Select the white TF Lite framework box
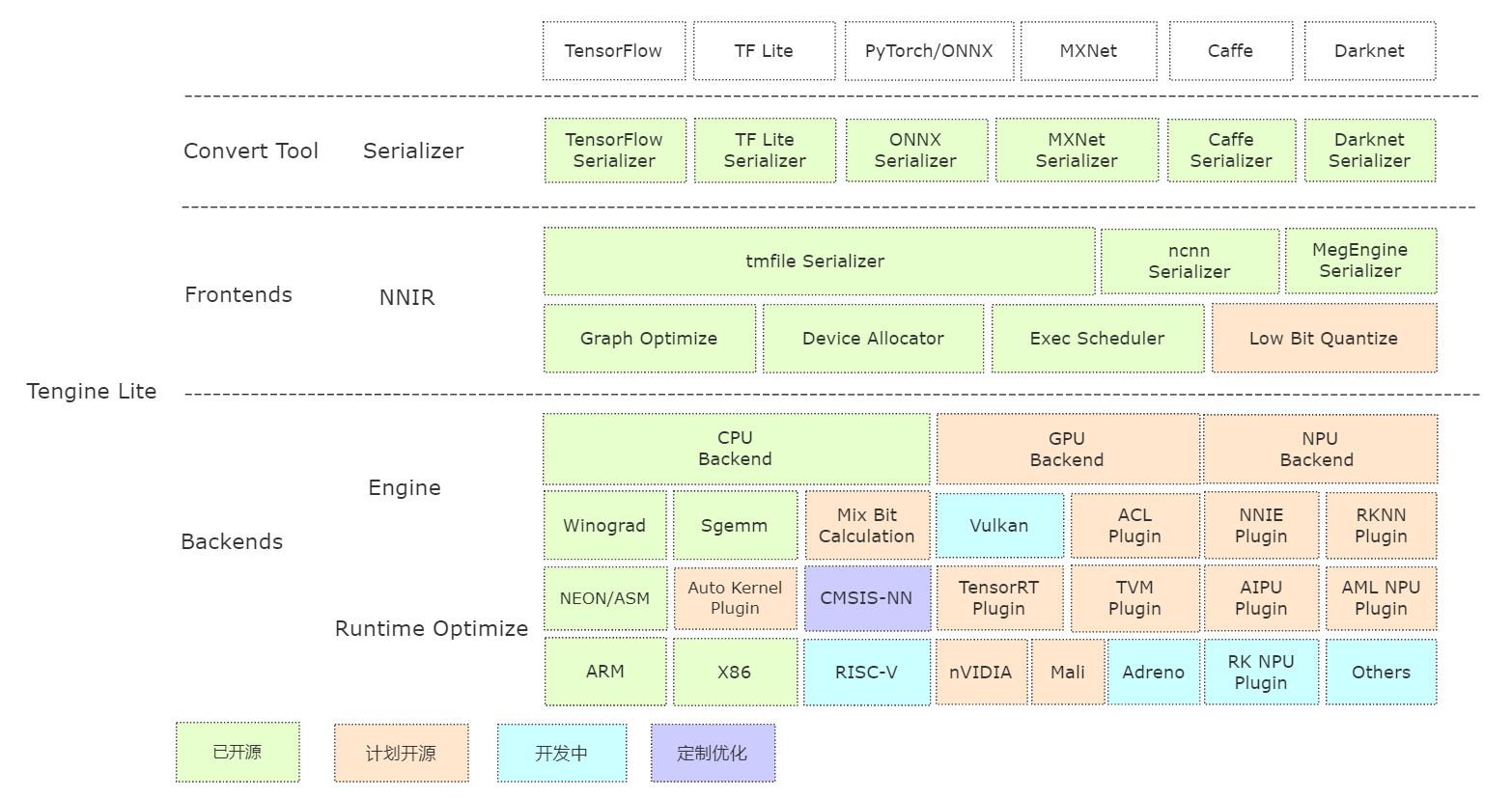The height and width of the screenshot is (798, 1512). pos(764,51)
